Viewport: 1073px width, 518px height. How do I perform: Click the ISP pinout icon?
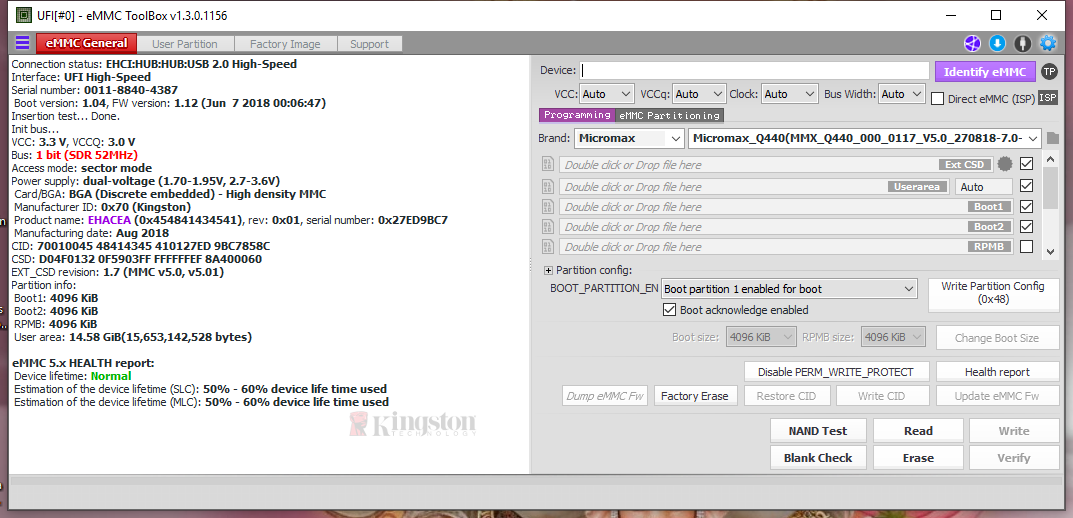coord(1048,98)
